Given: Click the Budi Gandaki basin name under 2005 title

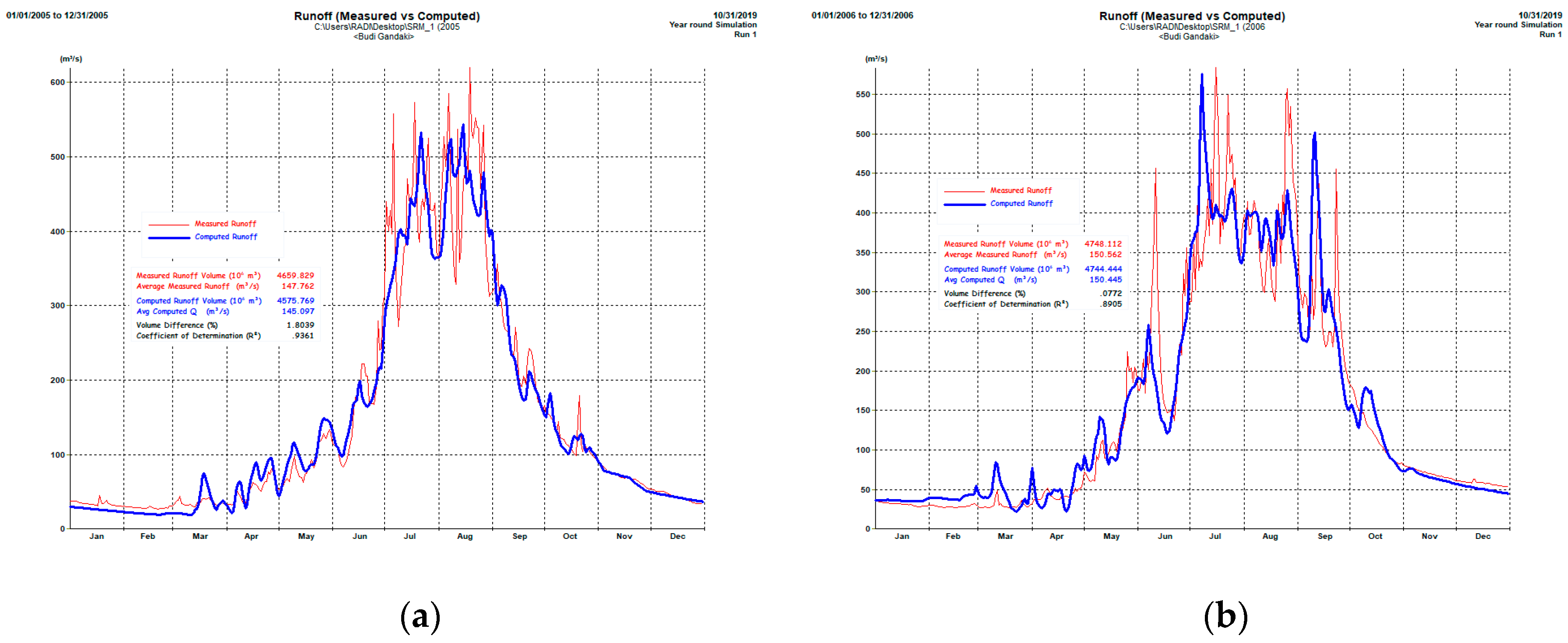Looking at the screenshot, I should point(384,36).
